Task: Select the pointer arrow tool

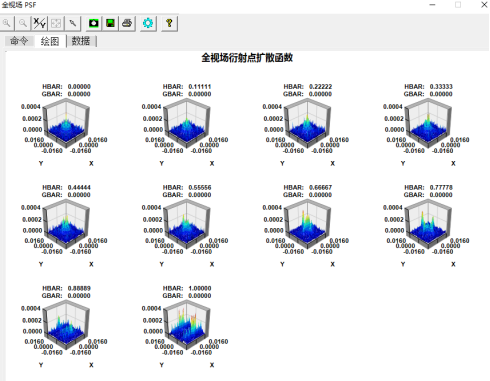Action: click(73, 23)
